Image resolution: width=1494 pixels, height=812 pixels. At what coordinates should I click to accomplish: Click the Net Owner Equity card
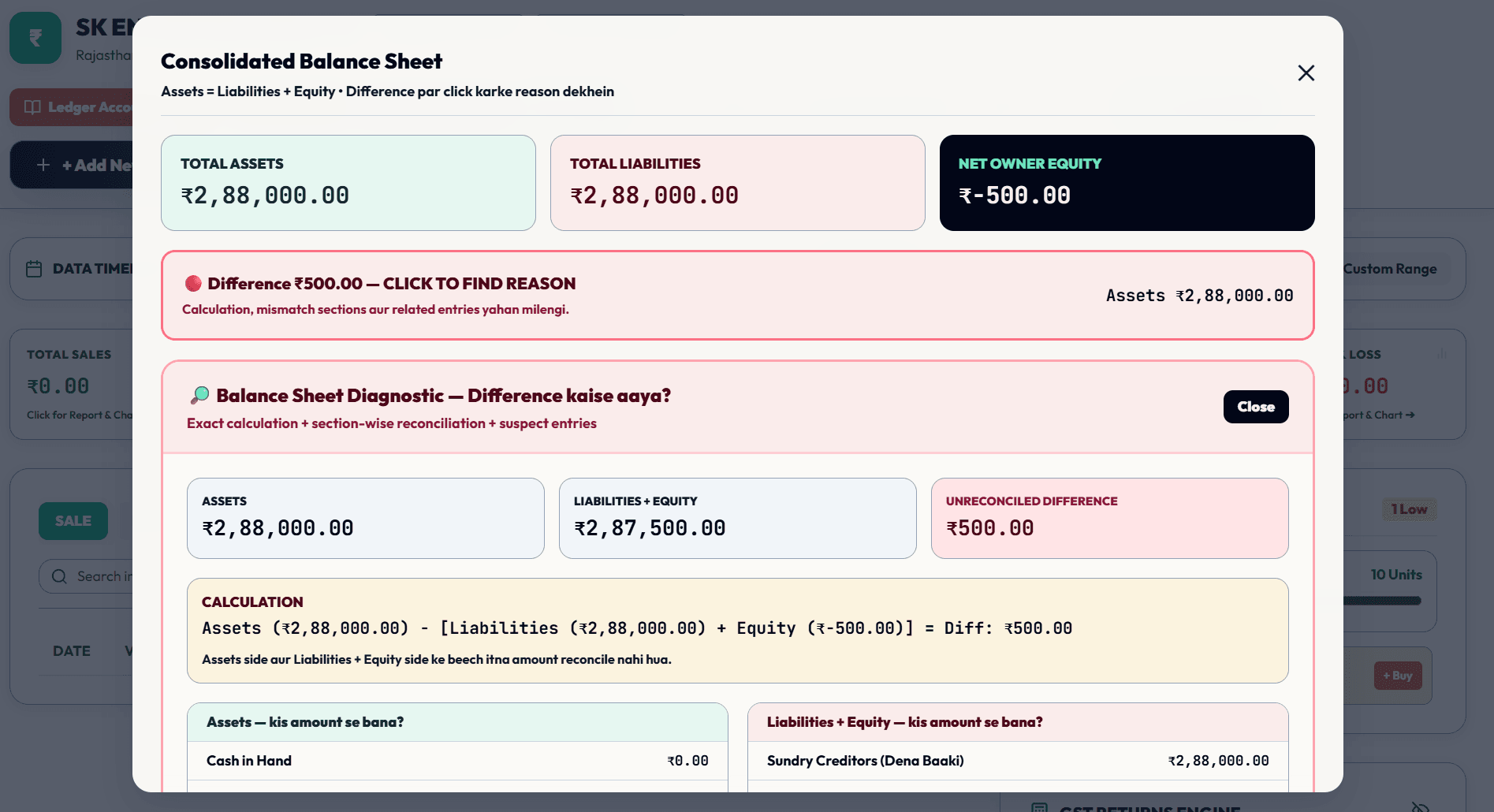point(1127,183)
